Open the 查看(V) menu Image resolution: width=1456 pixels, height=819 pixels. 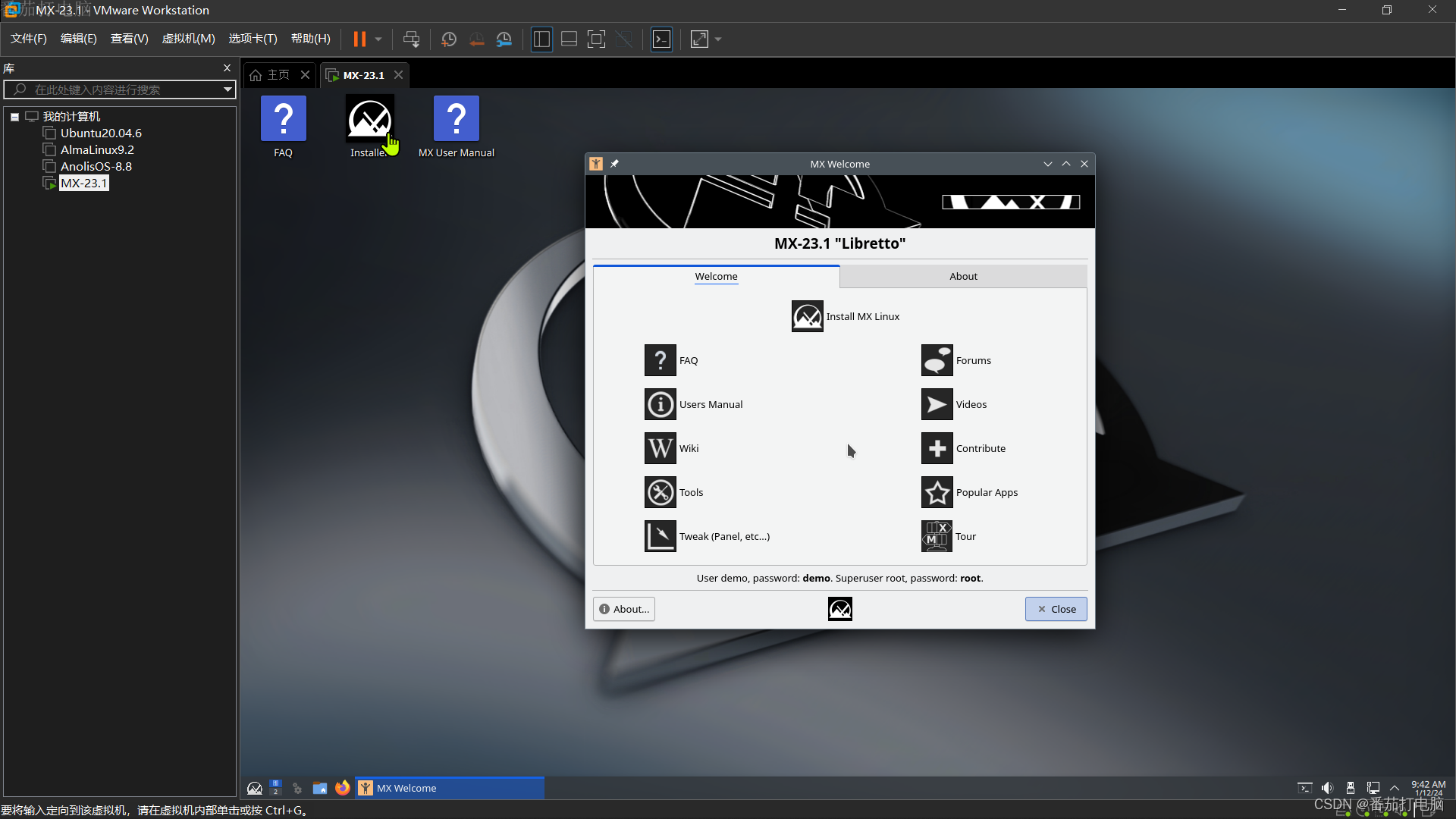point(129,39)
